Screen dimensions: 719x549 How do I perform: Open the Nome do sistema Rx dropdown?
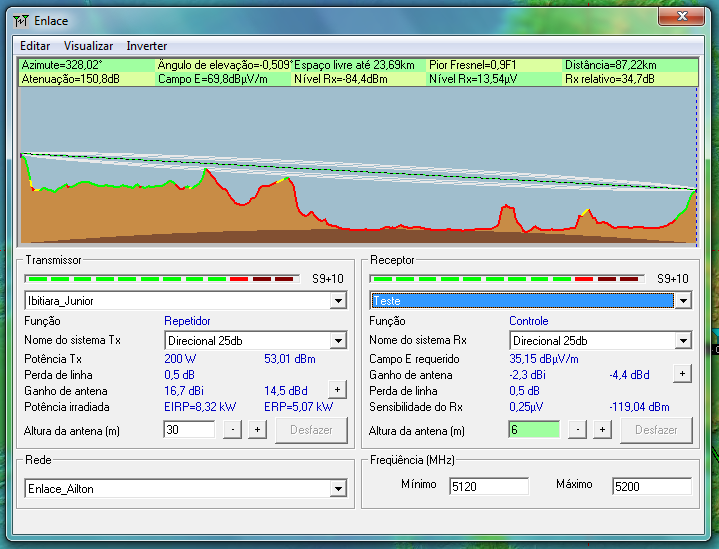tap(683, 341)
